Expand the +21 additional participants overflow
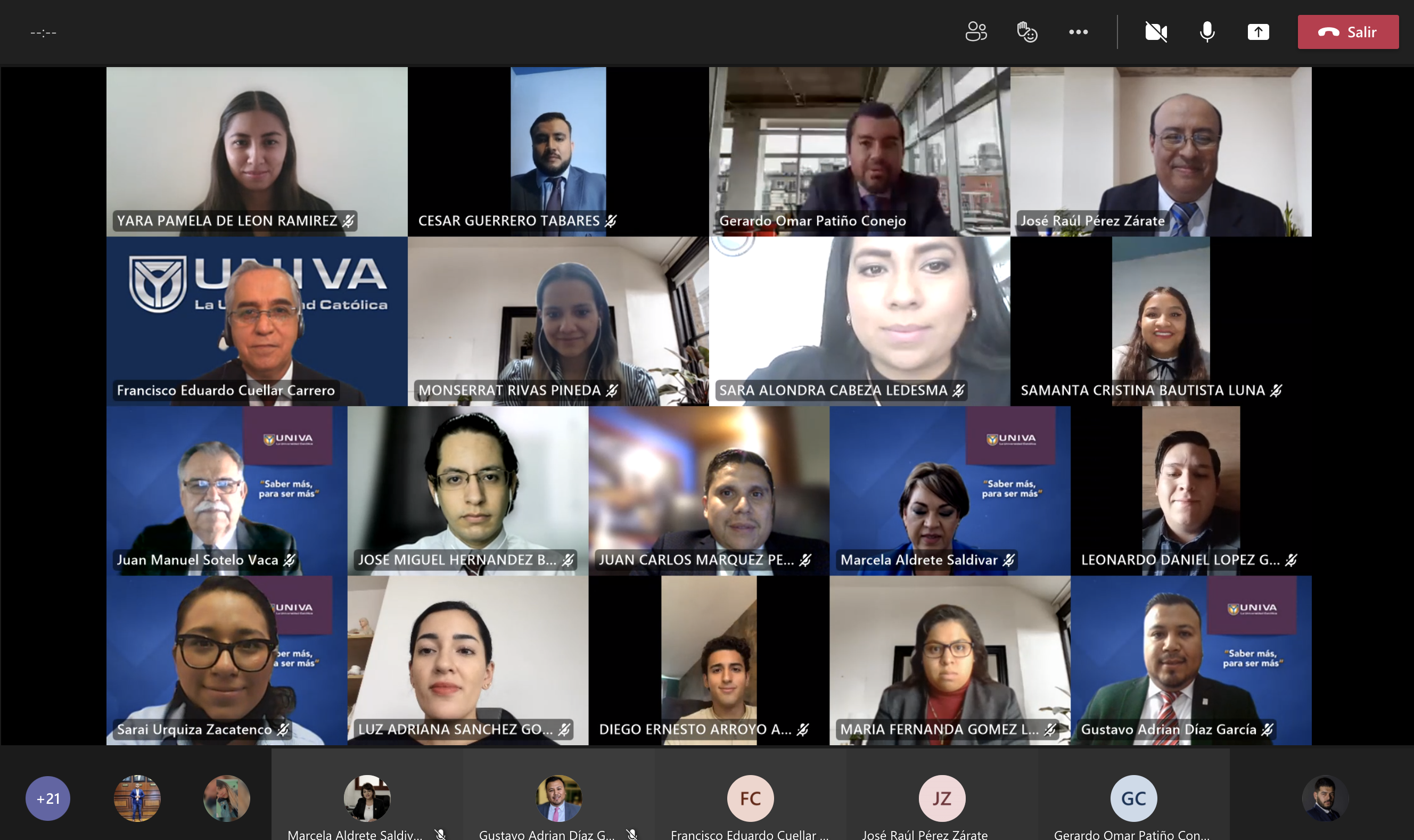 [x=48, y=798]
